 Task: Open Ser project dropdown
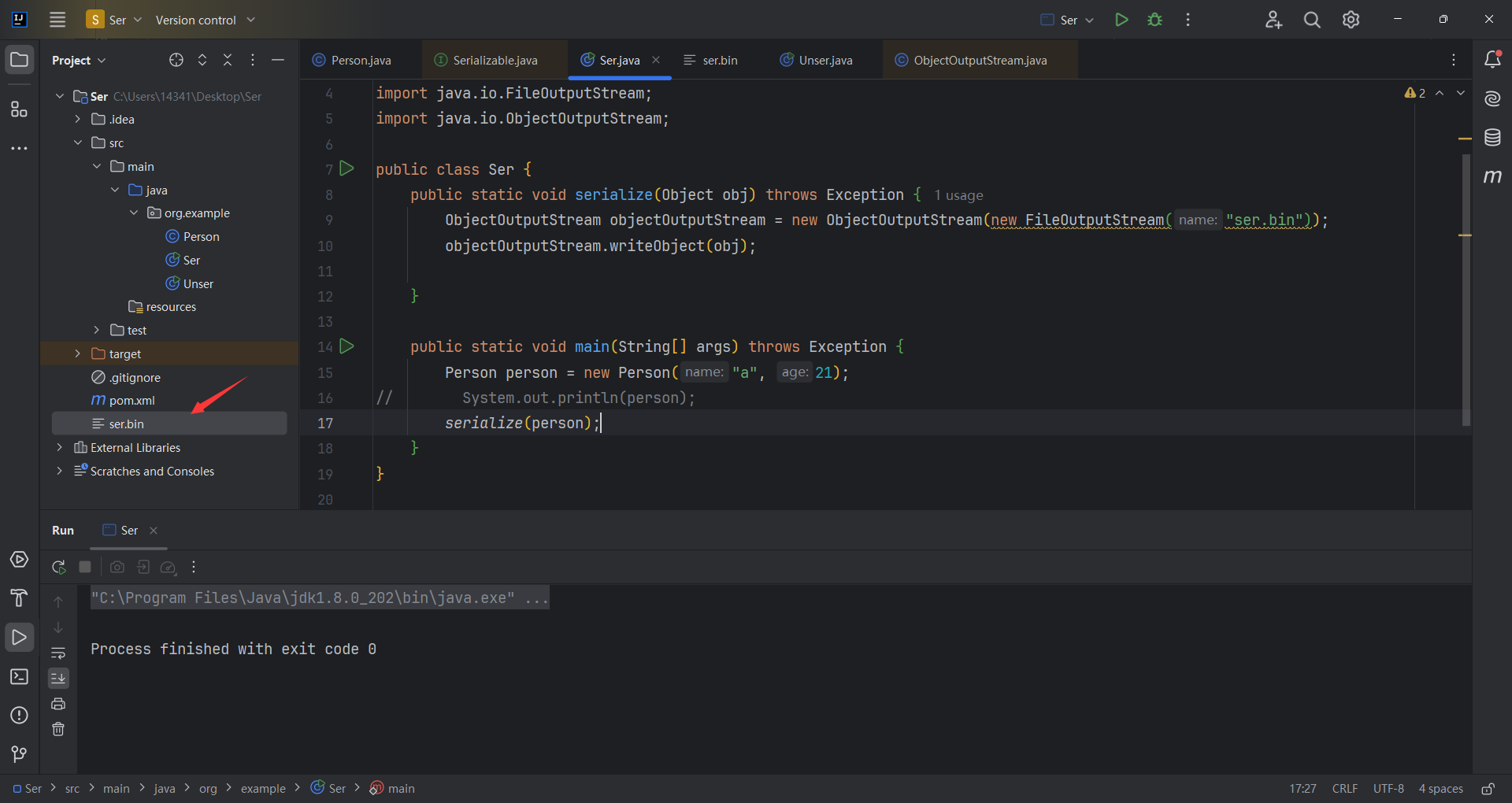coord(115,20)
